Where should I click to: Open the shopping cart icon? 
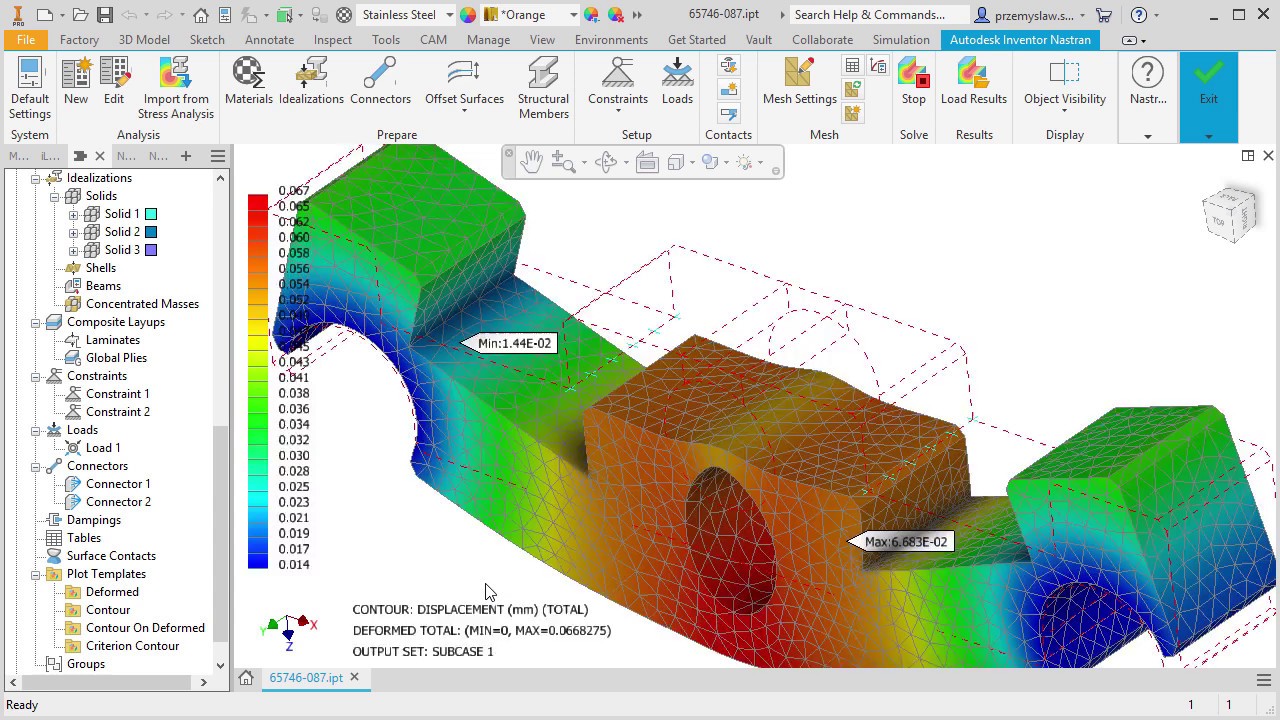(1104, 15)
